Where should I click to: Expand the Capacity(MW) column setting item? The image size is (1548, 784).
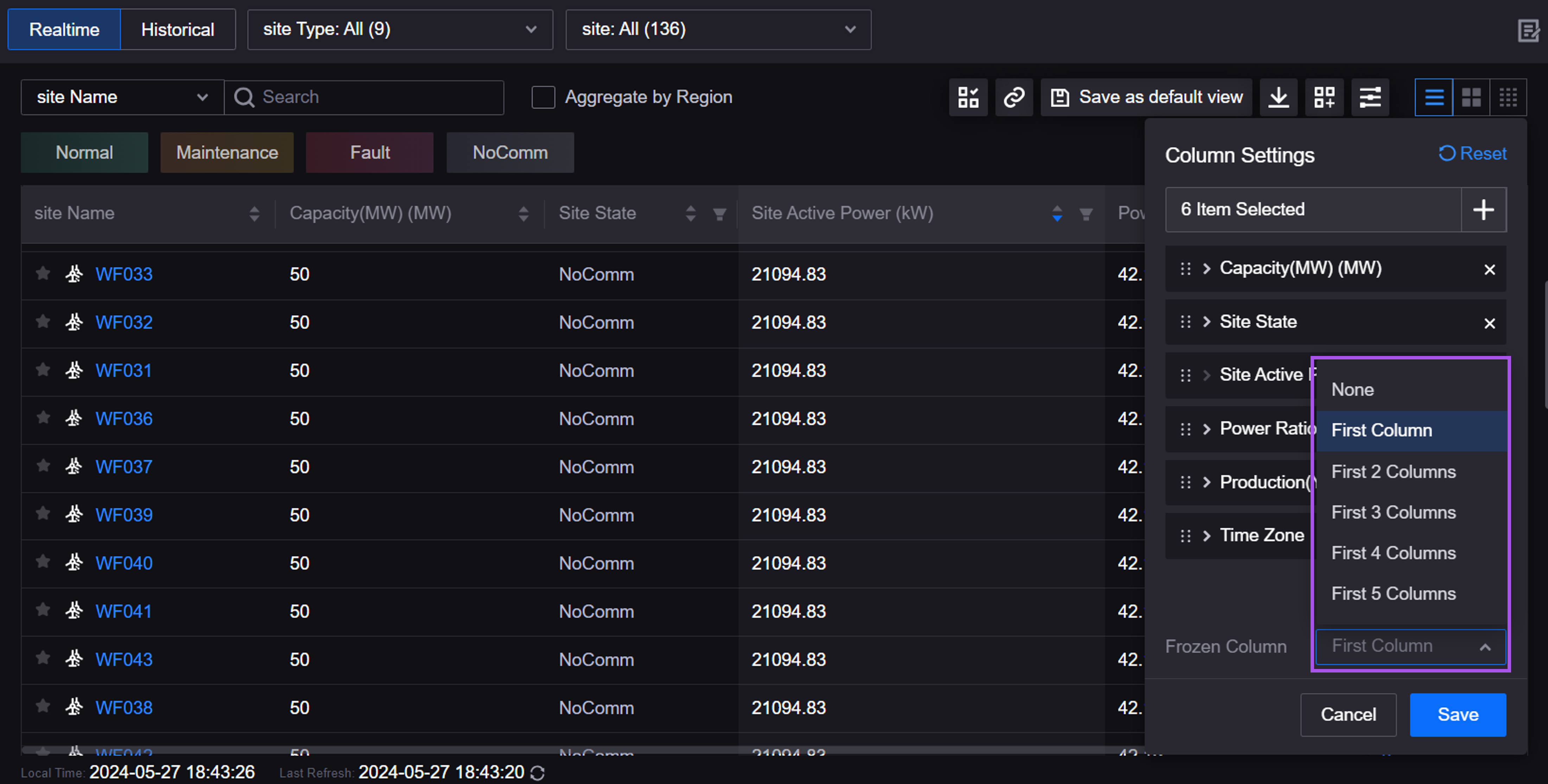pos(1206,268)
